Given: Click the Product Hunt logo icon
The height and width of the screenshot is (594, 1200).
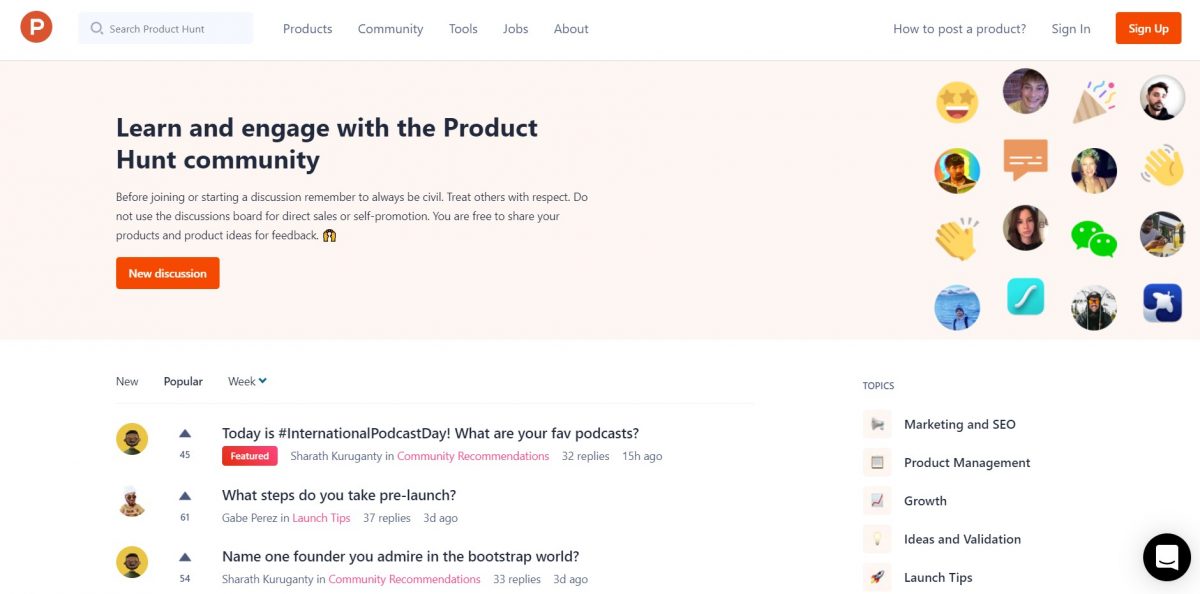Looking at the screenshot, I should point(36,27).
